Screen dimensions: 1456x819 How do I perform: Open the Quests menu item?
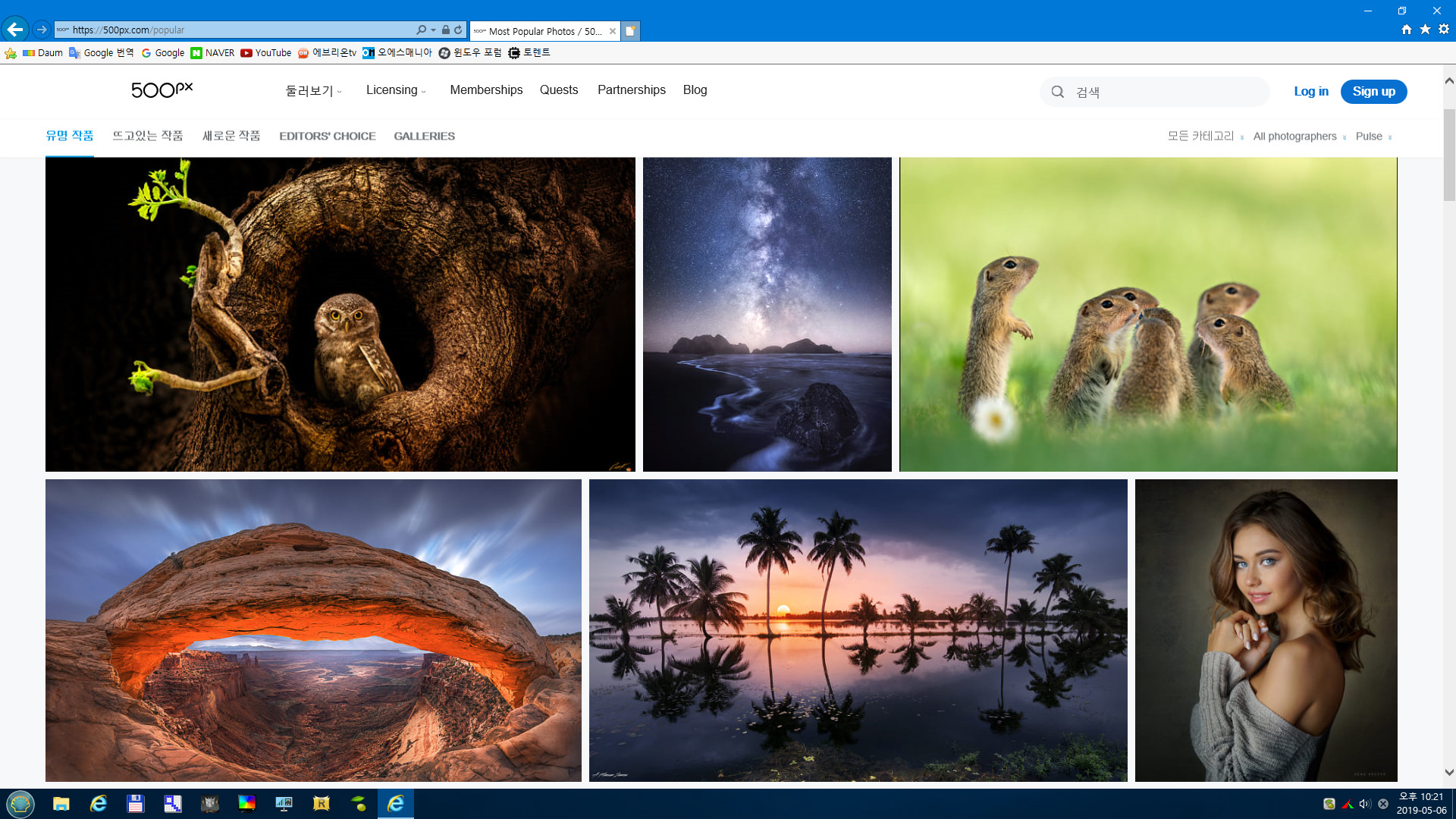[x=559, y=90]
